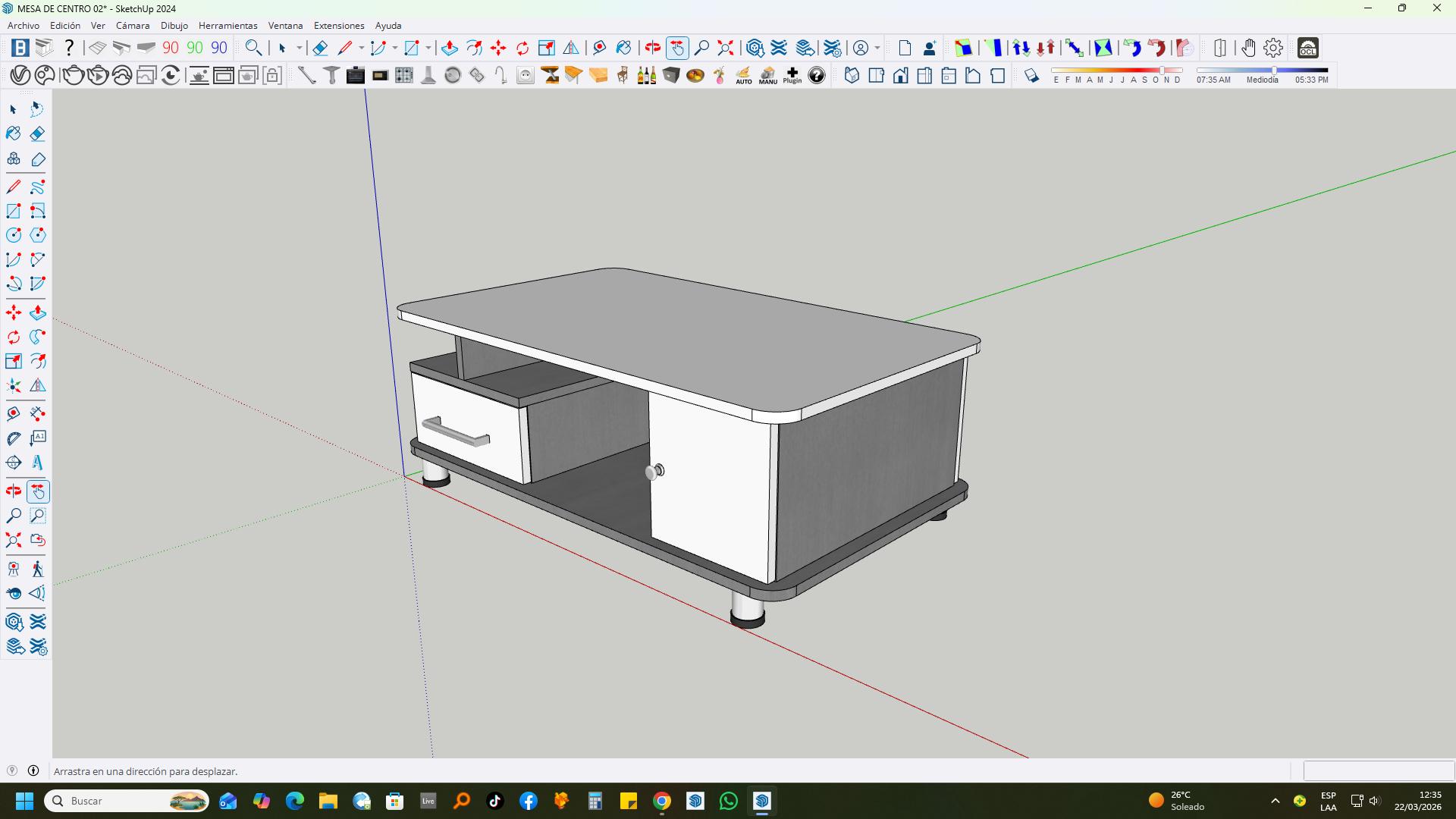Click the Plugin button
Screen dimensions: 1456x819
point(792,75)
